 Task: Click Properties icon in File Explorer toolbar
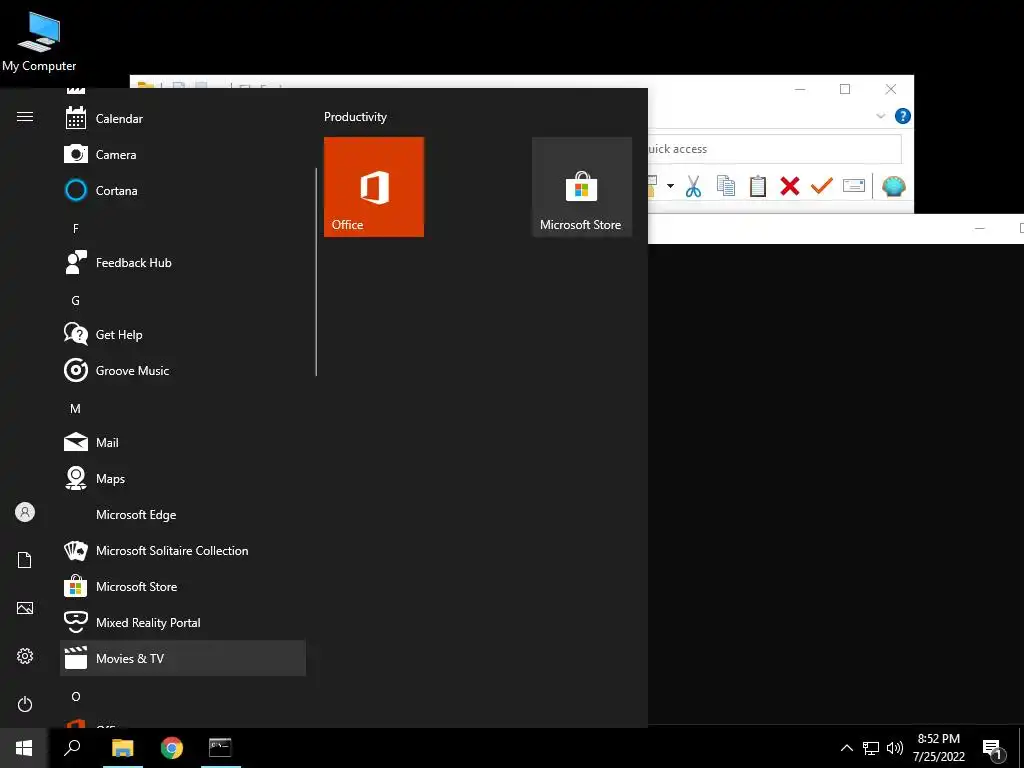coord(854,186)
